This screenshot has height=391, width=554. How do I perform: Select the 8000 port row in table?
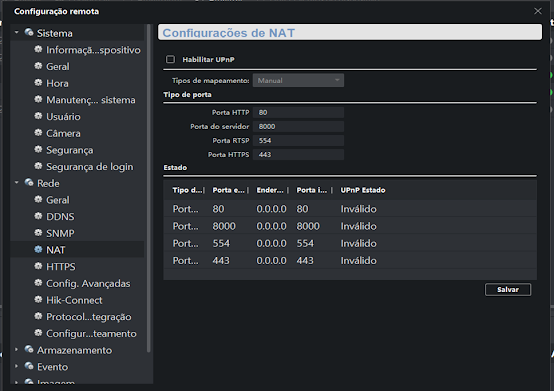(x=350, y=226)
